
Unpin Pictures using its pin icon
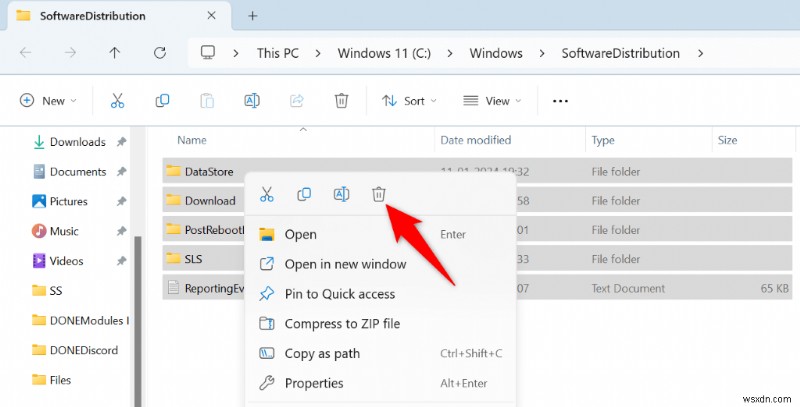pos(121,201)
